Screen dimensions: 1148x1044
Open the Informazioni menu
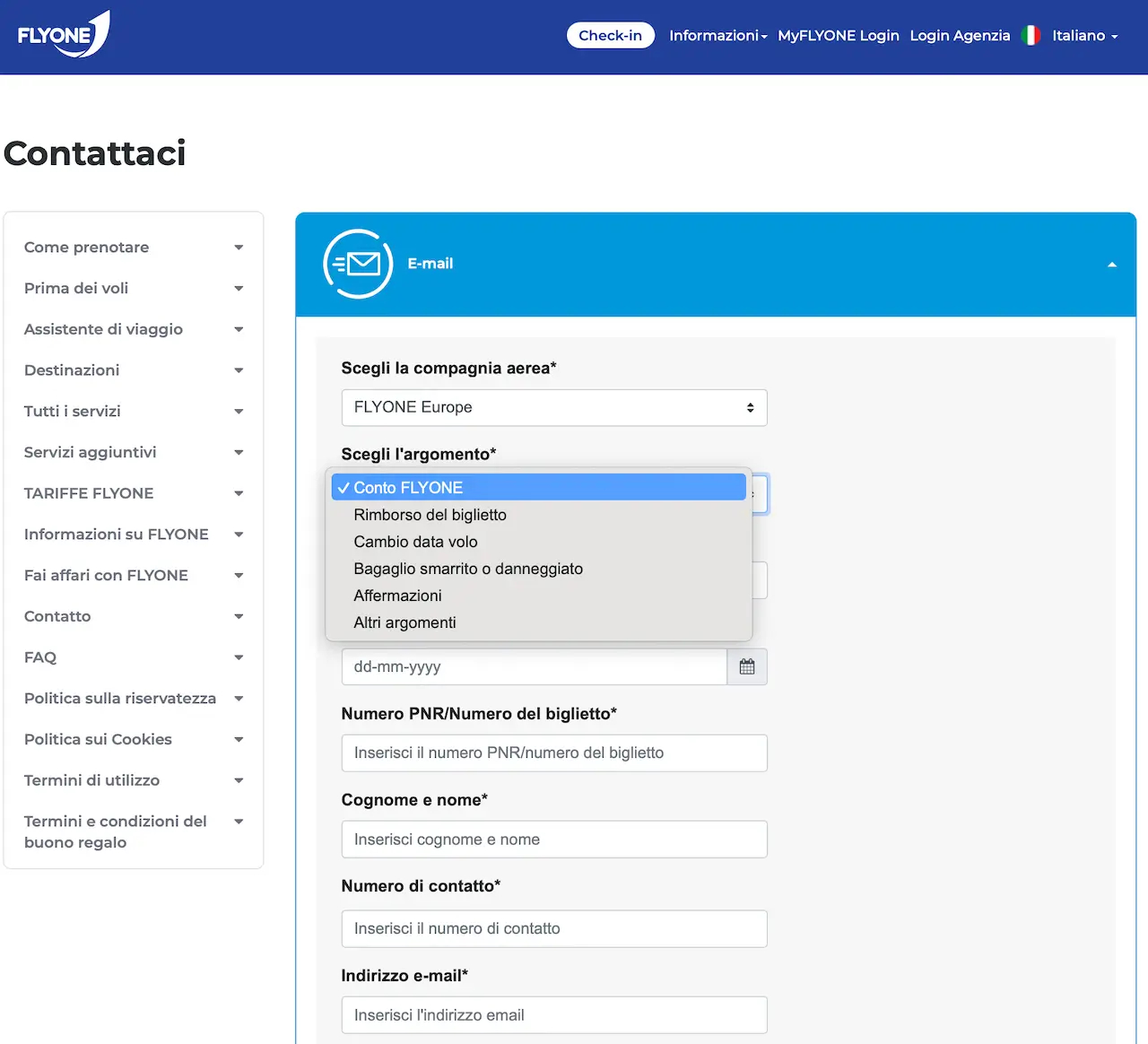pyautogui.click(x=717, y=35)
